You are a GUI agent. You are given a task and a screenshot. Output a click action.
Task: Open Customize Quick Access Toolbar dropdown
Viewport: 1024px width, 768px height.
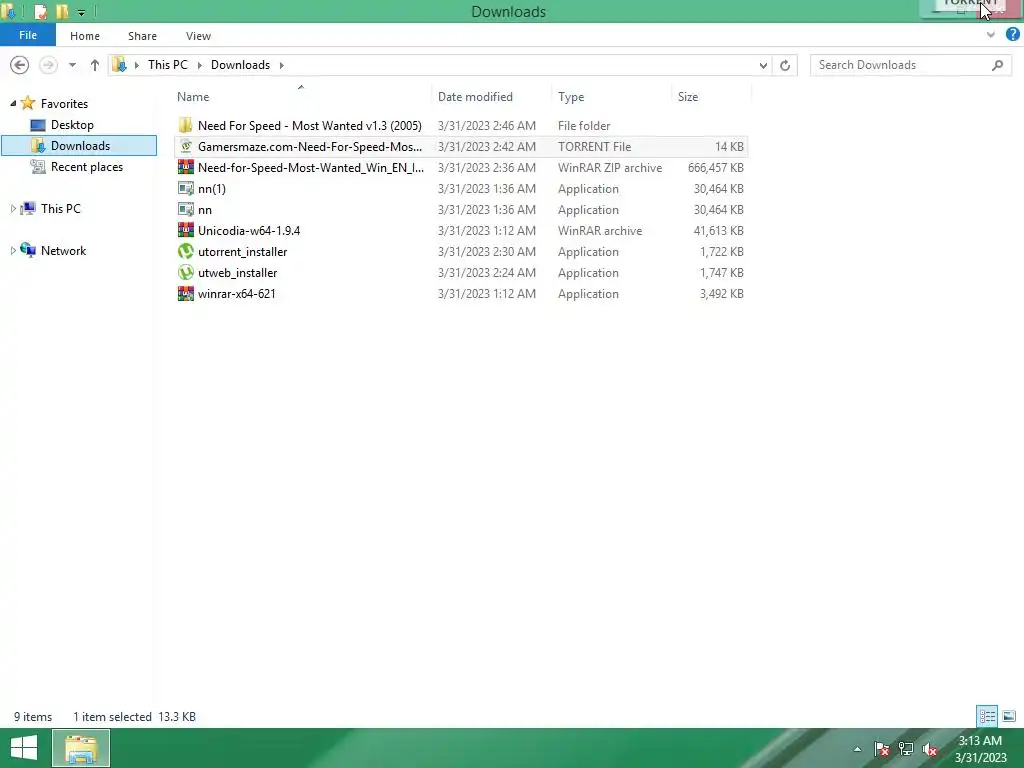(x=81, y=12)
